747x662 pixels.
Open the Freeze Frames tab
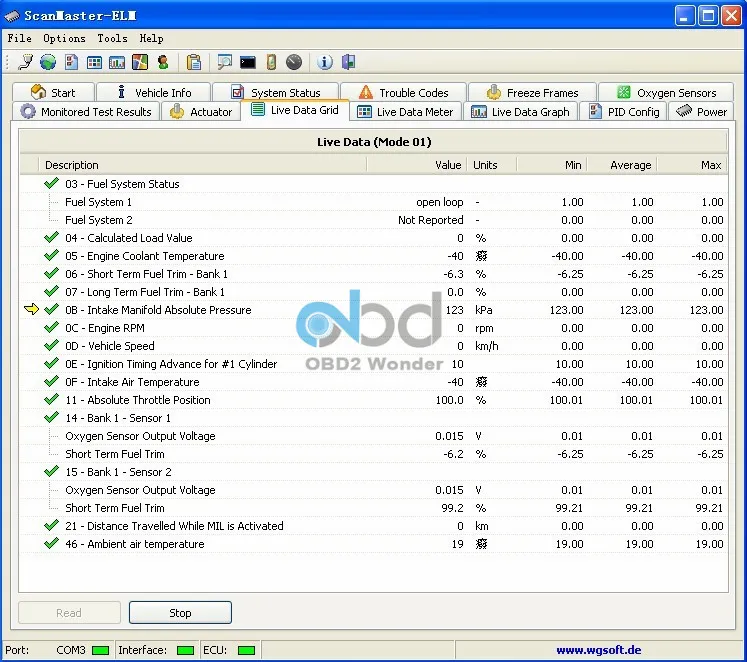click(533, 92)
